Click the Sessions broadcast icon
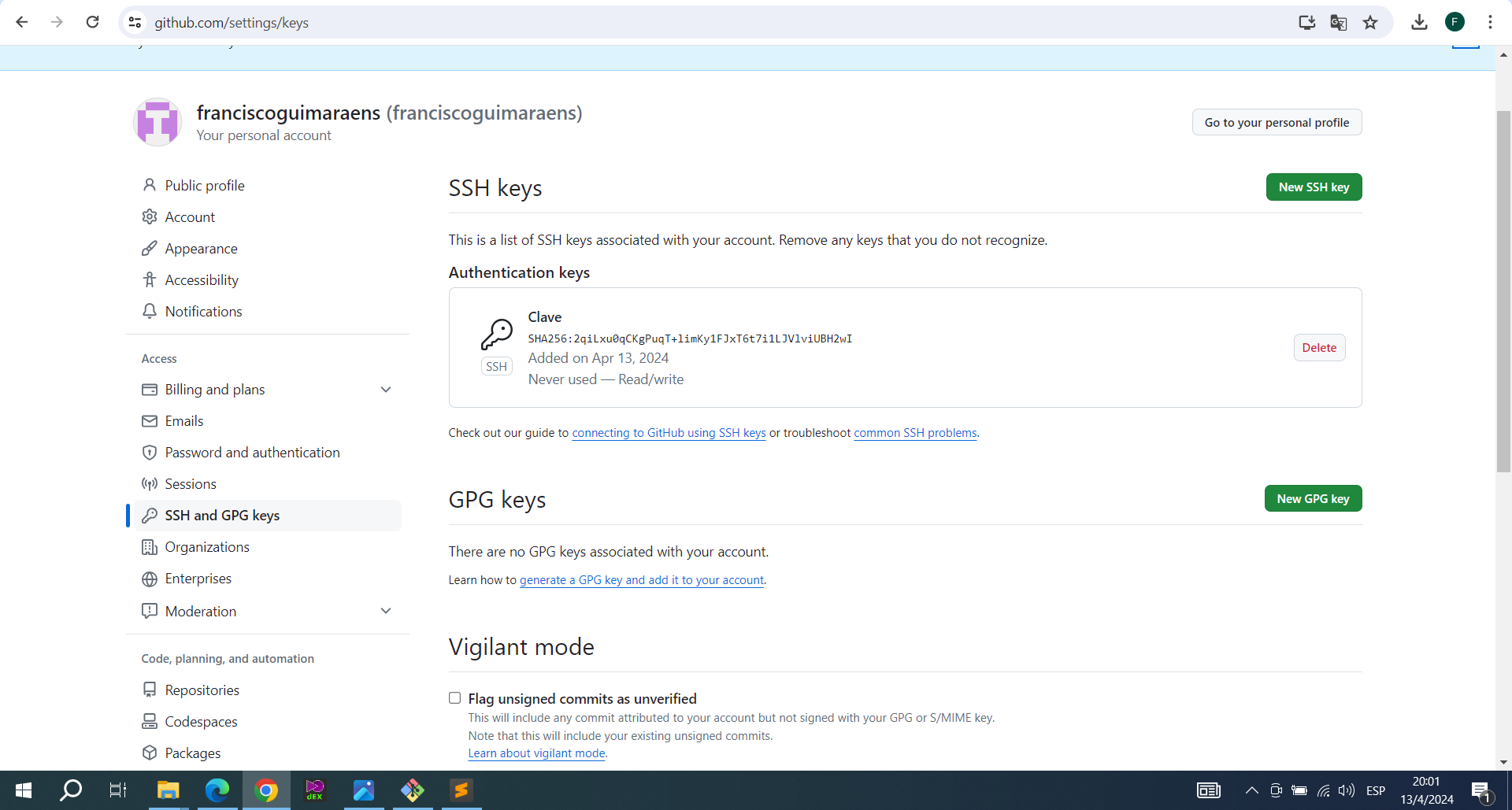Viewport: 1512px width, 810px height. click(x=149, y=484)
